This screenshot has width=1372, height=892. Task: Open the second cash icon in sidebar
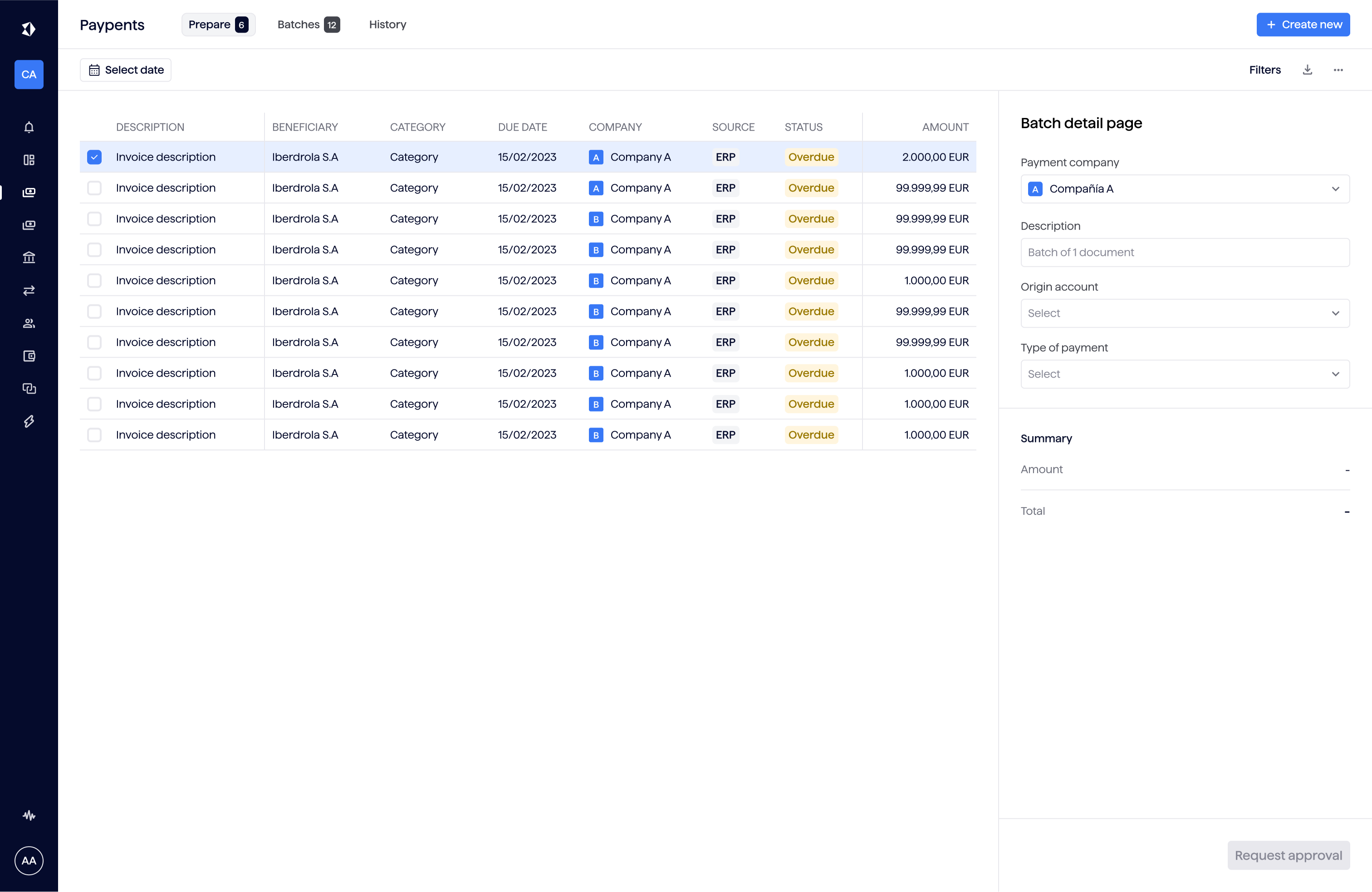tap(29, 225)
